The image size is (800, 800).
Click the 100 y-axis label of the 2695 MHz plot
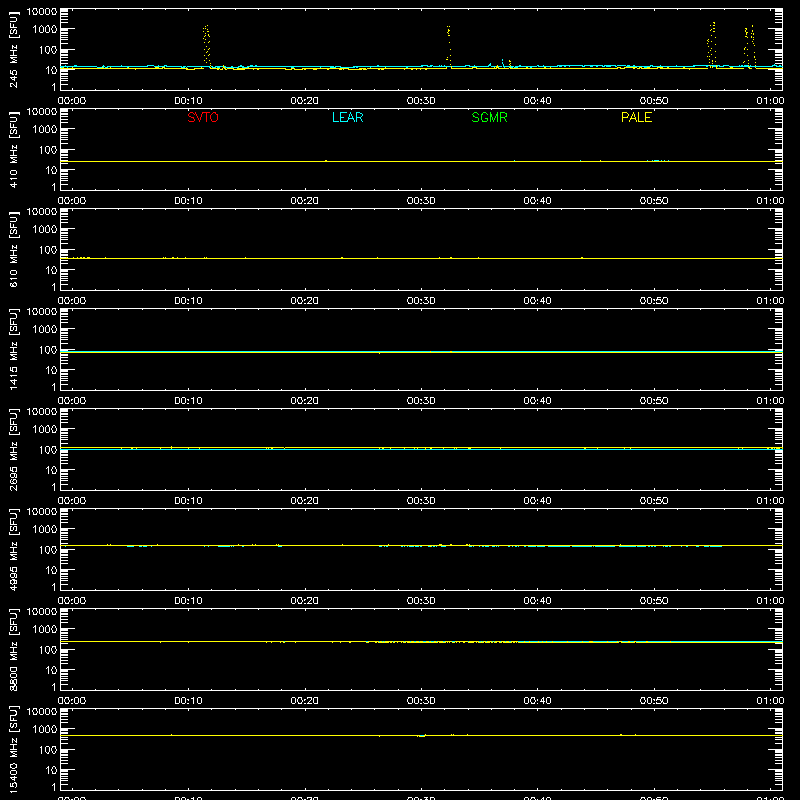point(48,450)
